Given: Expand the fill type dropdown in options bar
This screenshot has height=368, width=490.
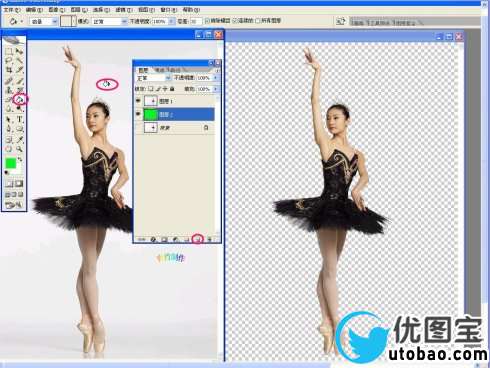Looking at the screenshot, I should coord(44,22).
